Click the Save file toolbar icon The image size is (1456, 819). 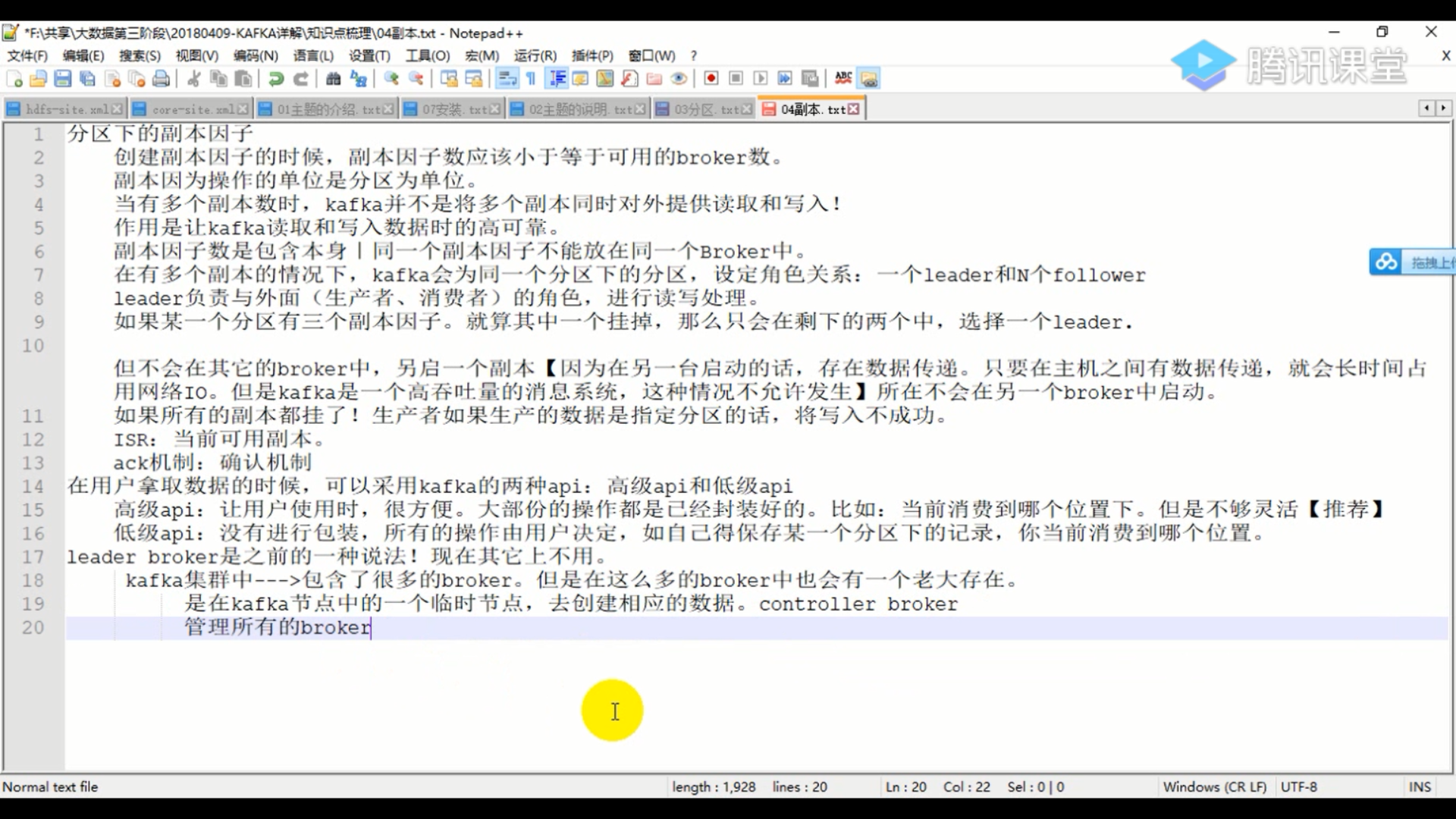(x=63, y=78)
